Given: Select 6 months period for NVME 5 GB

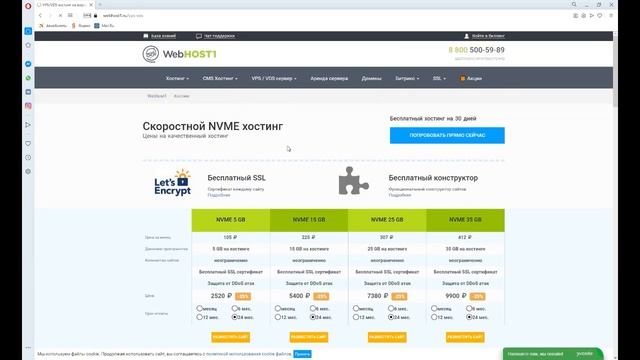Looking at the screenshot, I should click(235, 308).
